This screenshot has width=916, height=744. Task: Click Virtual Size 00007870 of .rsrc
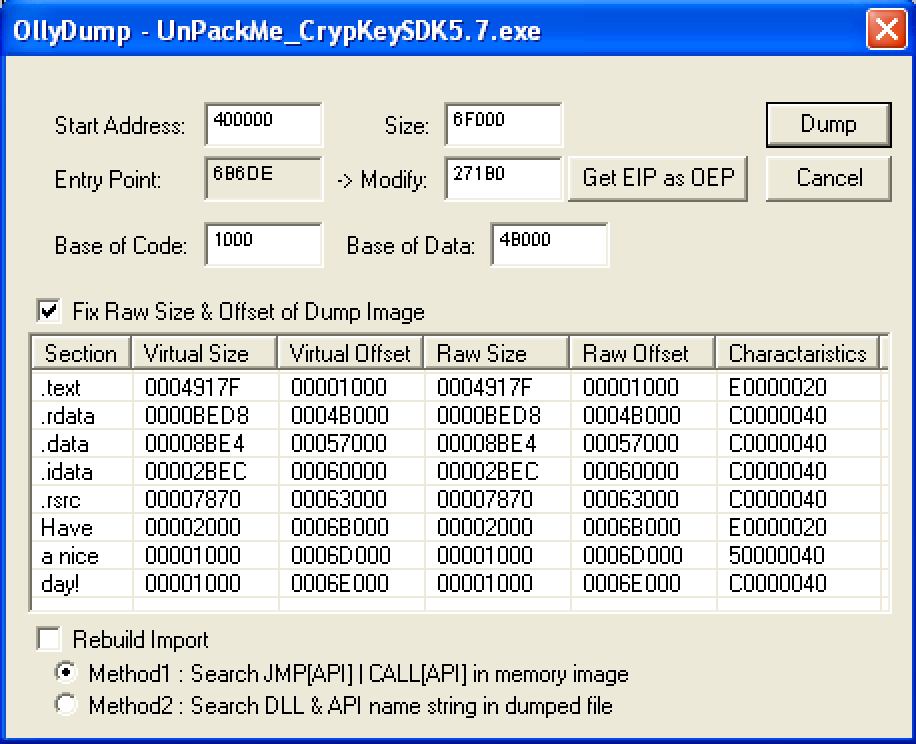click(x=193, y=499)
